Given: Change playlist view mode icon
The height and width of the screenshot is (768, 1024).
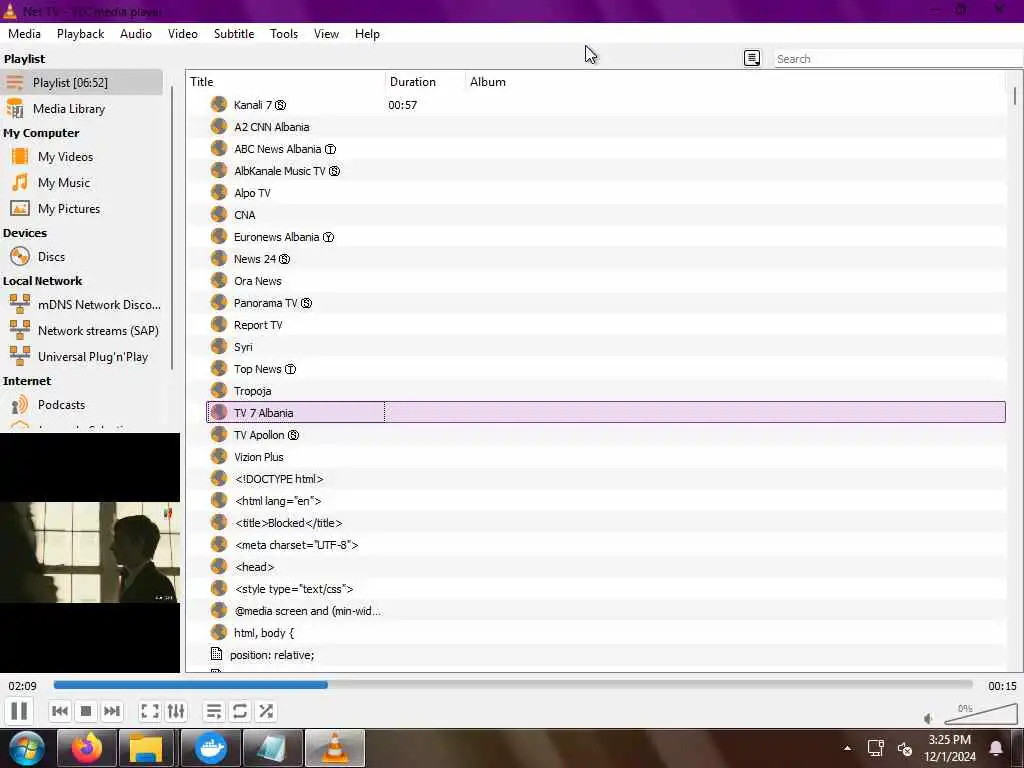Looking at the screenshot, I should point(752,58).
